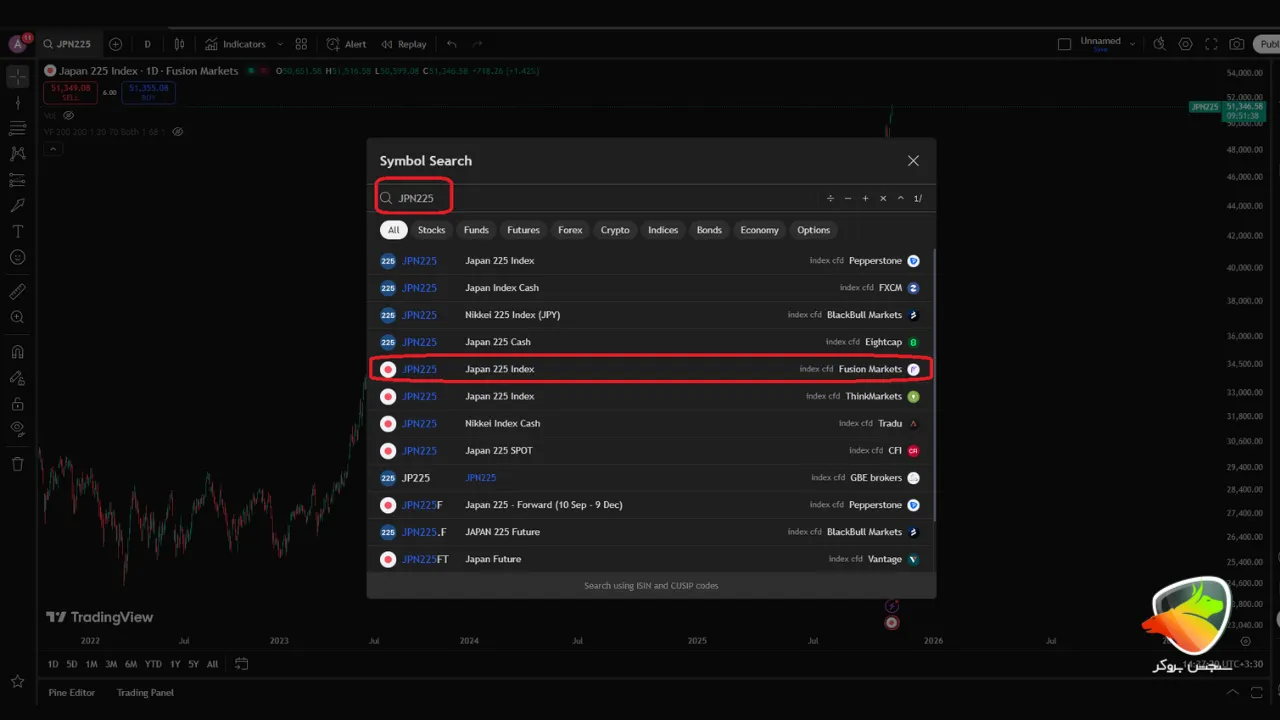
Task: Click the go-to-date calendar icon
Action: (241, 663)
